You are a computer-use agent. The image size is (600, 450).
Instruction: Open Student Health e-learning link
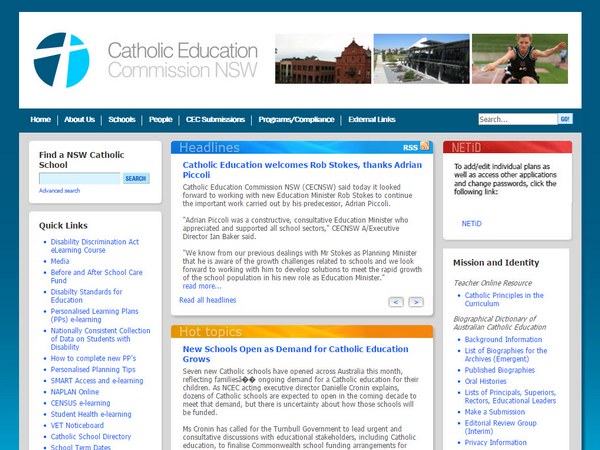(91, 414)
